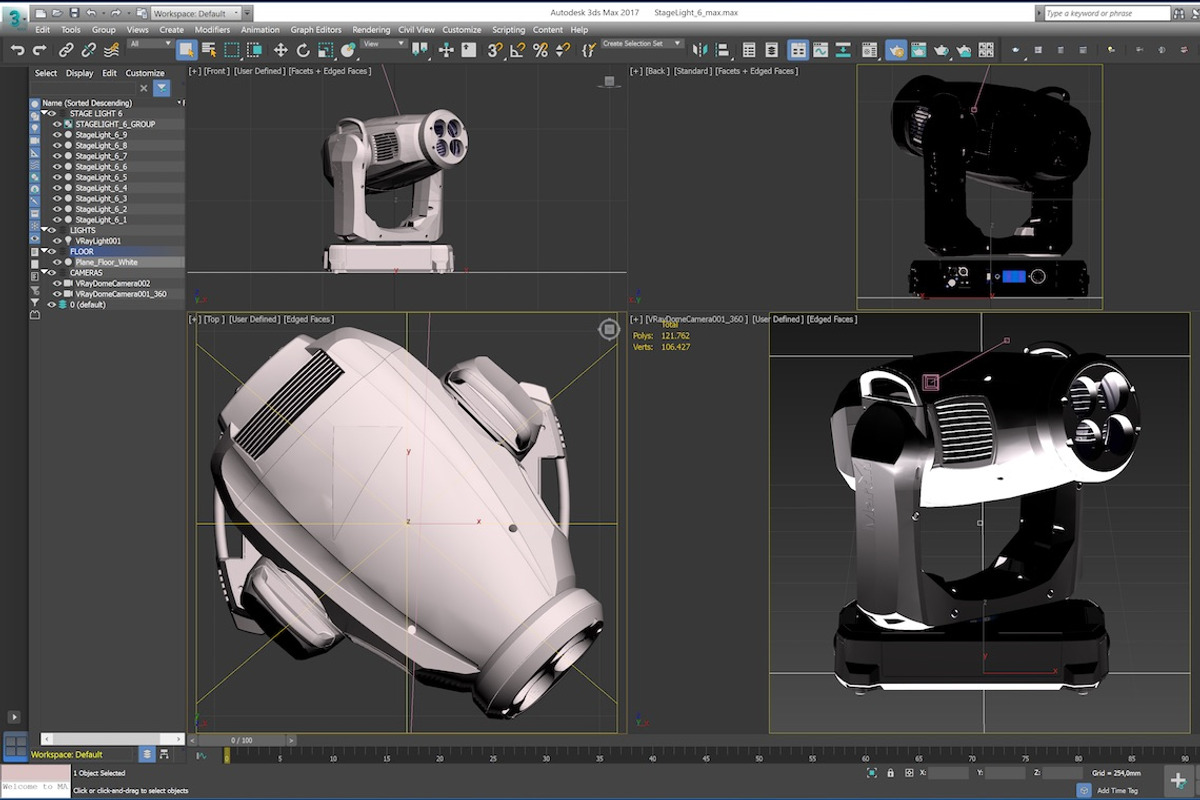Open Select by Name dialog icon

(209, 50)
